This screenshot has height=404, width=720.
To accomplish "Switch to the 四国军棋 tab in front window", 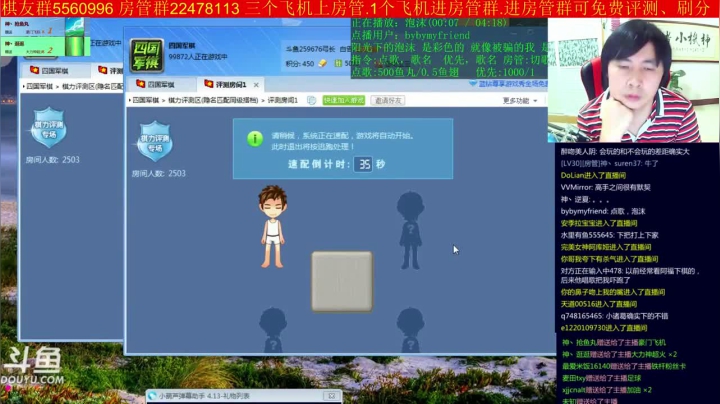I will tap(161, 84).
